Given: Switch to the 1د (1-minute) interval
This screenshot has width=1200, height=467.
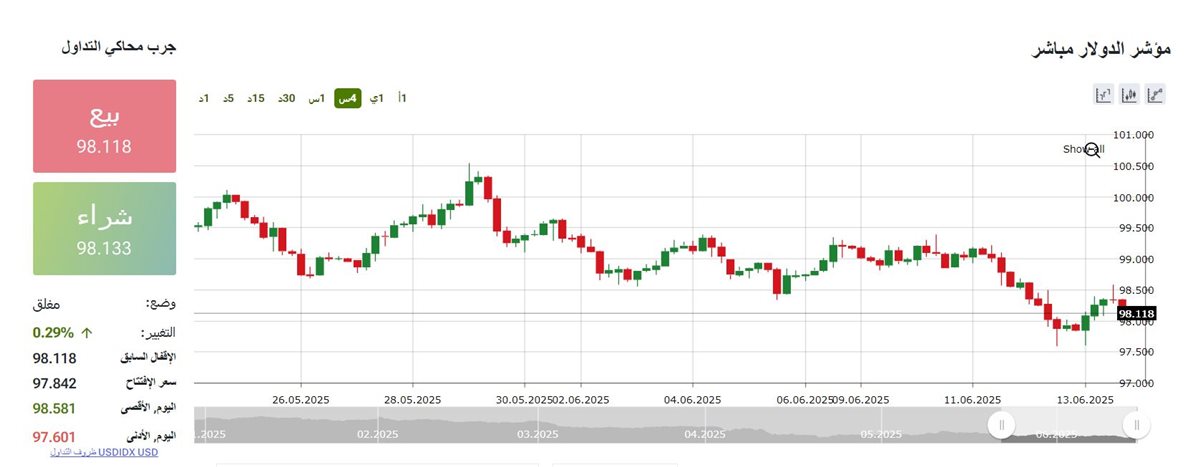Looking at the screenshot, I should (204, 98).
